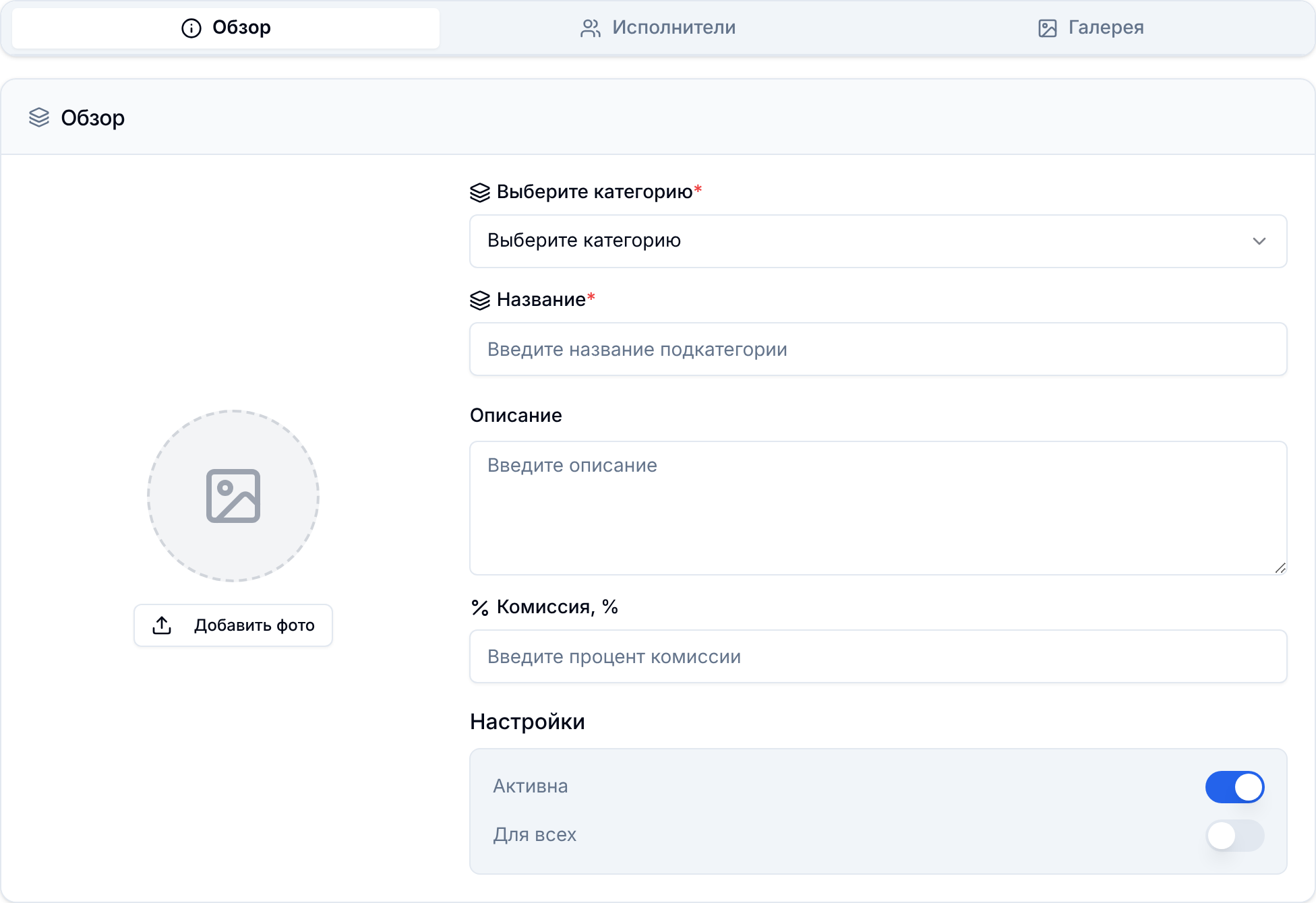Image resolution: width=1316 pixels, height=903 pixels.
Task: Click into the Описание text area
Action: (878, 508)
